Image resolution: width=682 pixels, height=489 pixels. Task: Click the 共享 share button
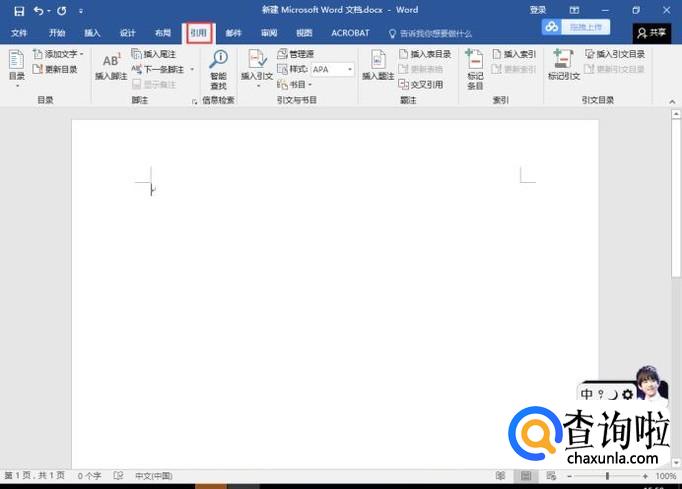coord(652,33)
